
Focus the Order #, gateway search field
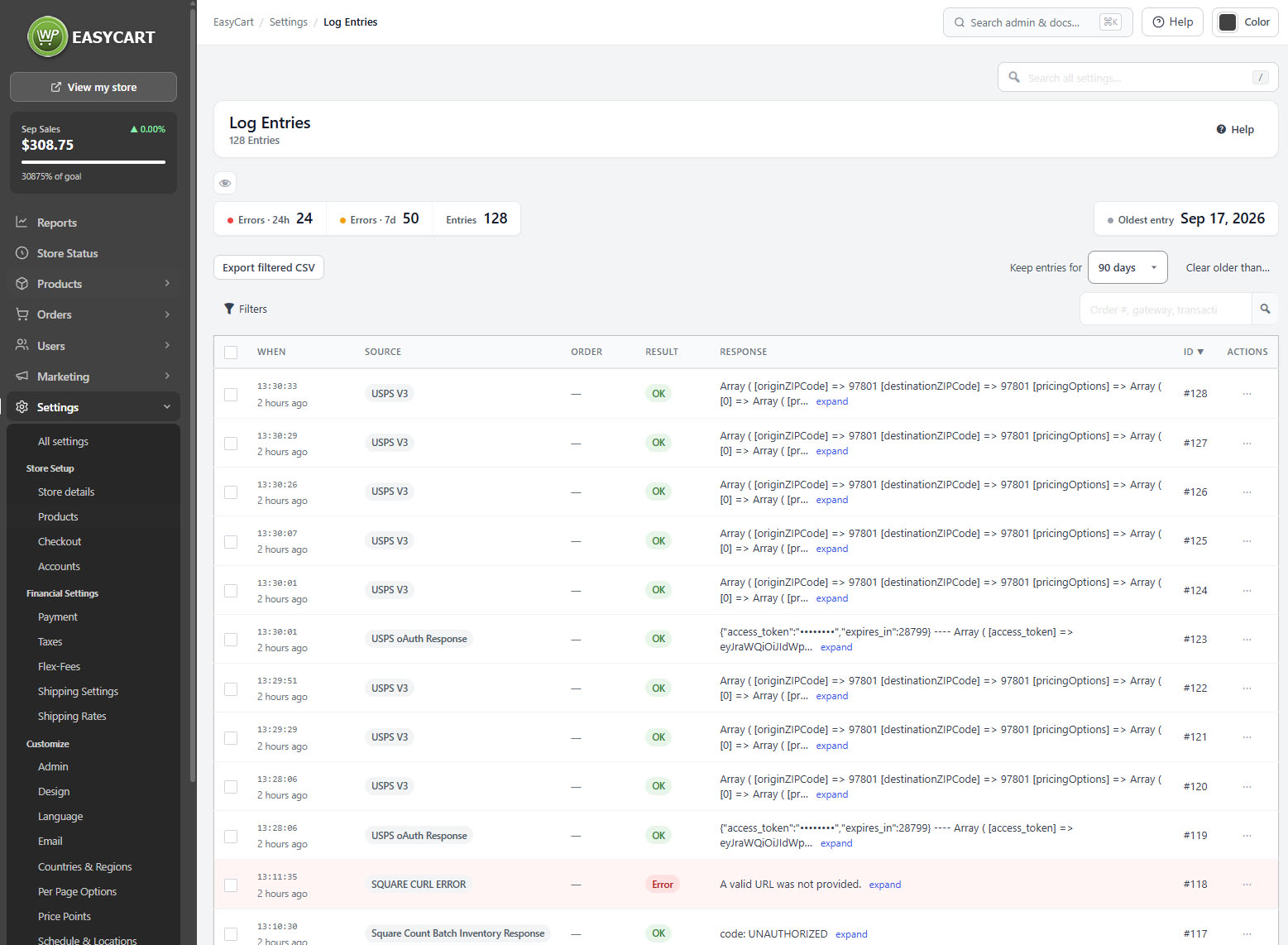pyautogui.click(x=1166, y=309)
